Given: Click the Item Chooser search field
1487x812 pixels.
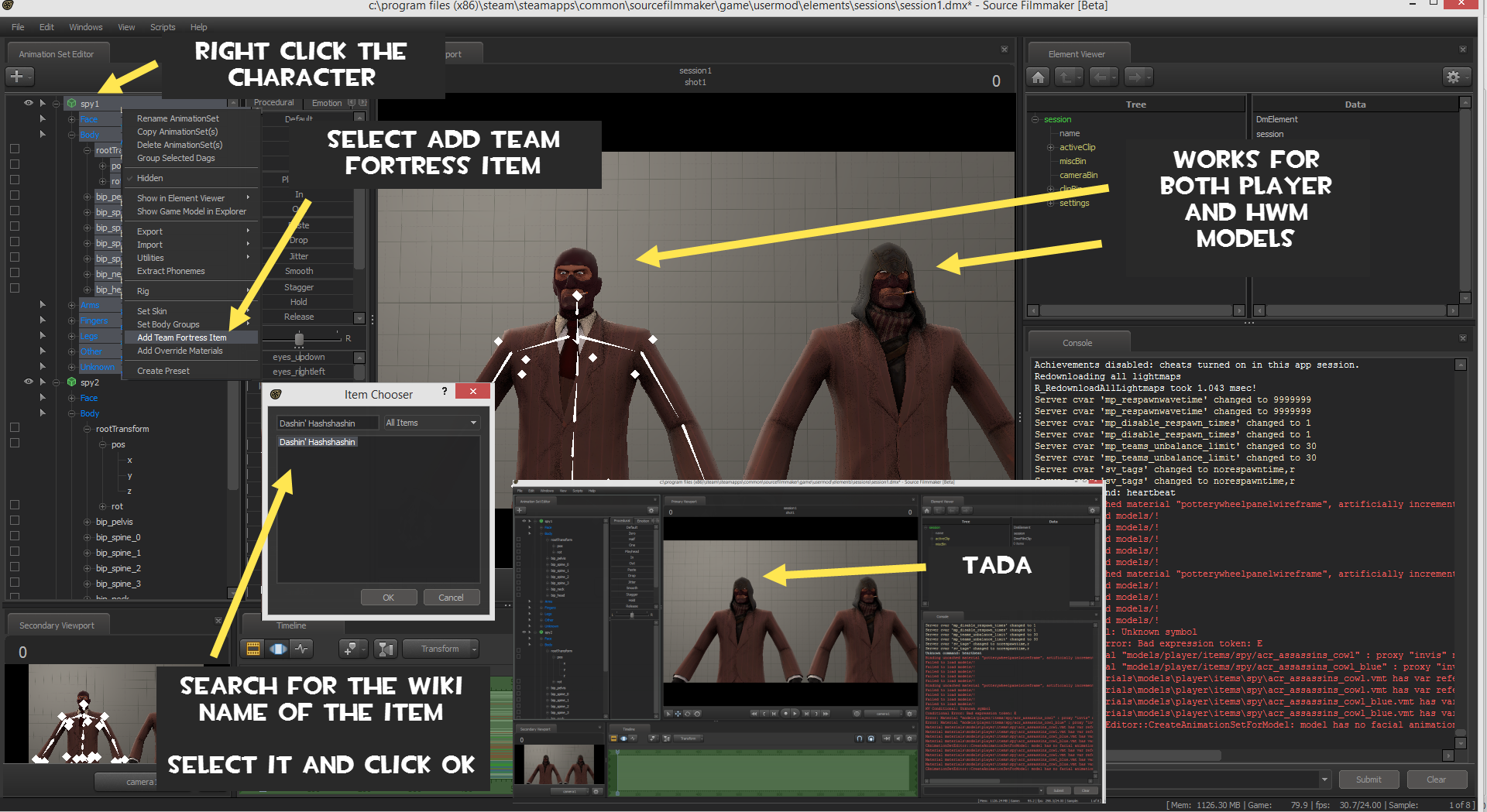Looking at the screenshot, I should point(328,423).
